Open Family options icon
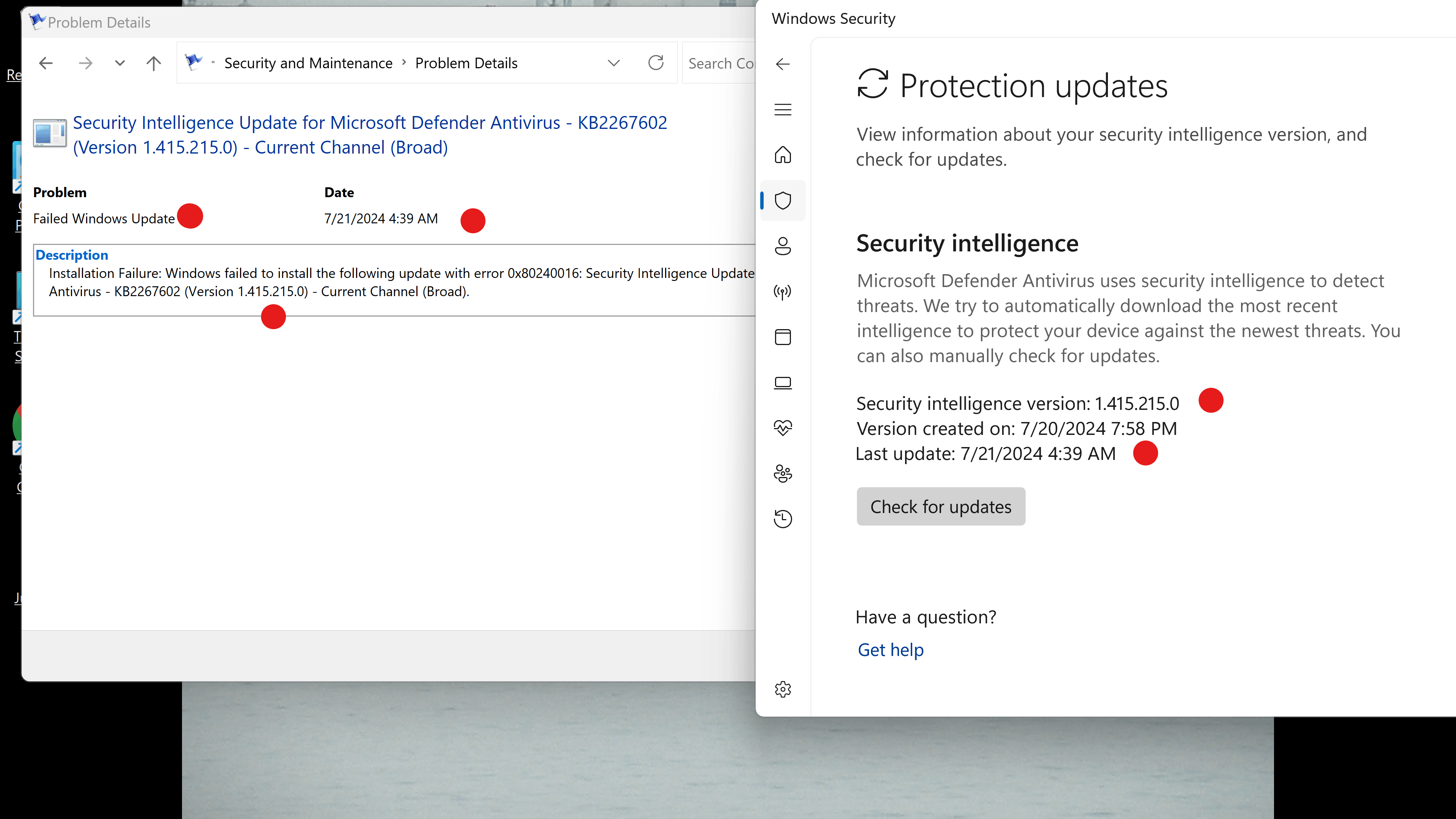Screen dimensions: 1456x819 tap(783, 474)
